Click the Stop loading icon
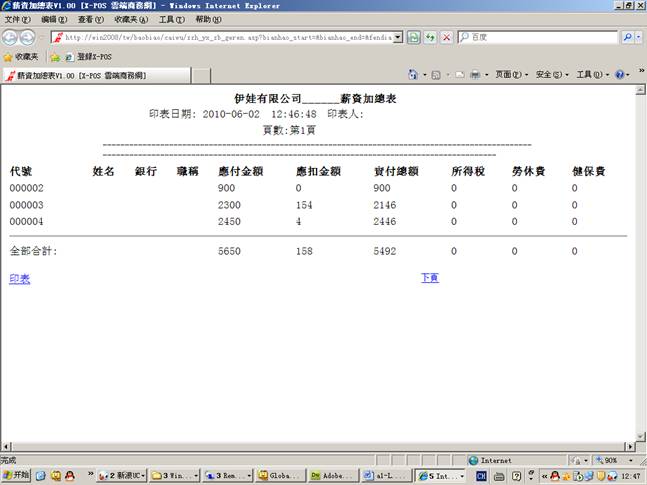This screenshot has width=647, height=485. tap(446, 37)
